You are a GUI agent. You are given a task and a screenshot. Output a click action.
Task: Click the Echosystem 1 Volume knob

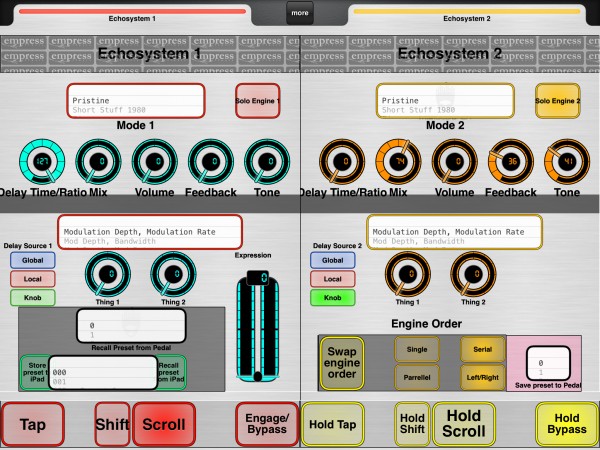155,161
